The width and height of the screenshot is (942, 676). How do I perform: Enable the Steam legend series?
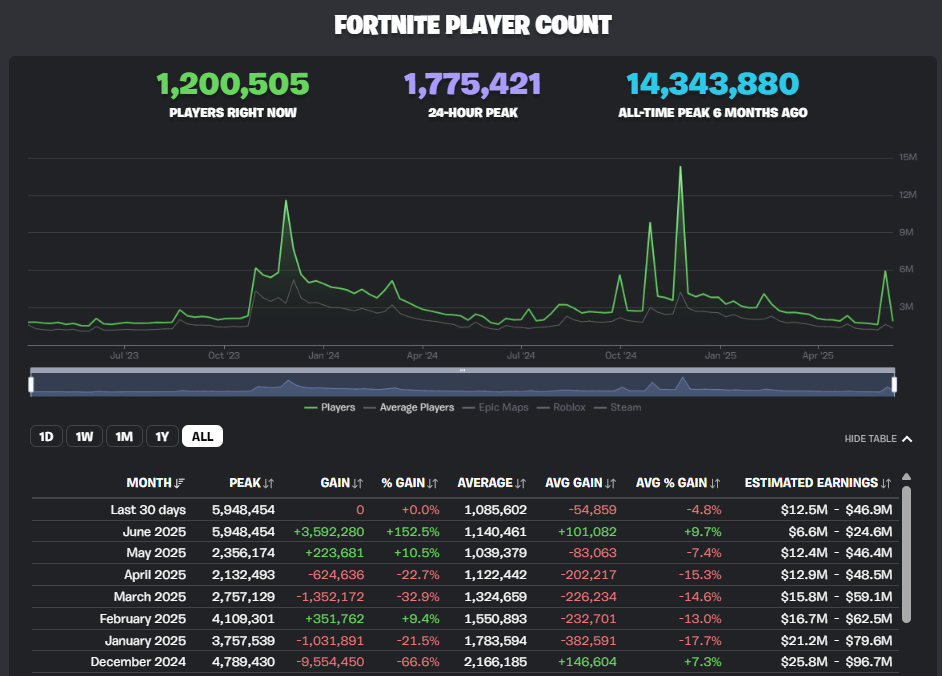(x=618, y=407)
